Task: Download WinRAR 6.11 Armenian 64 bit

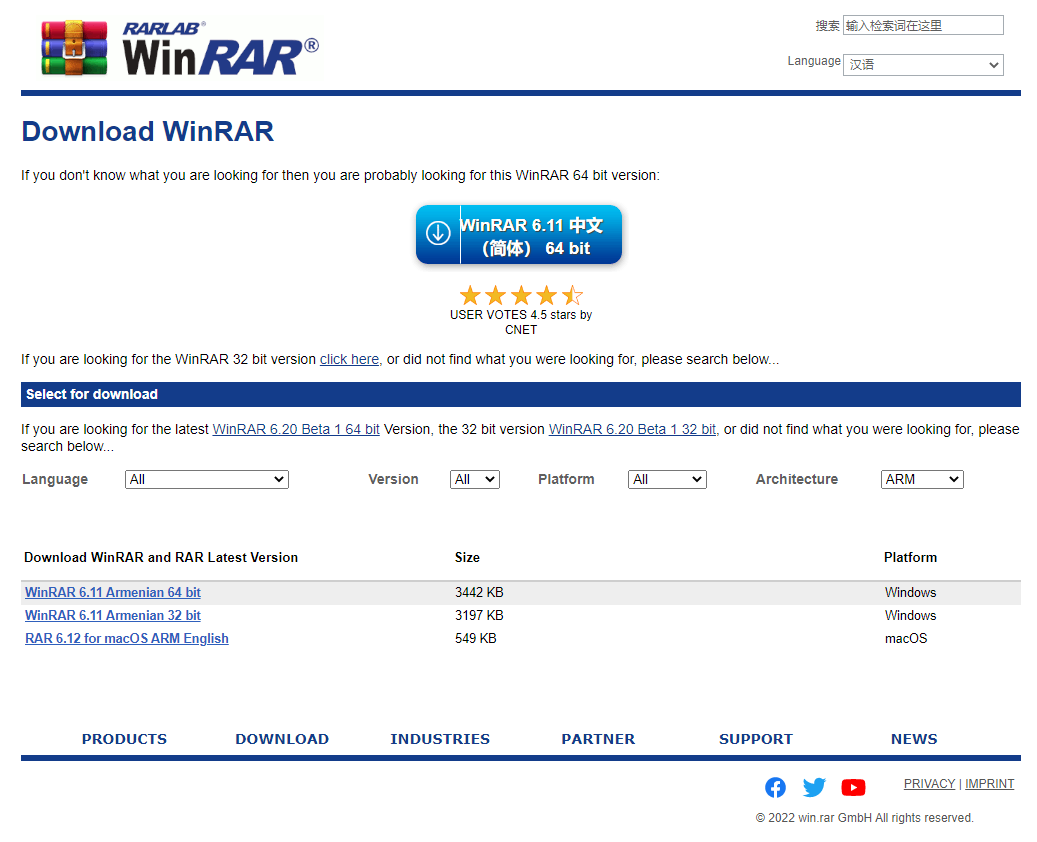Action: tap(112, 593)
